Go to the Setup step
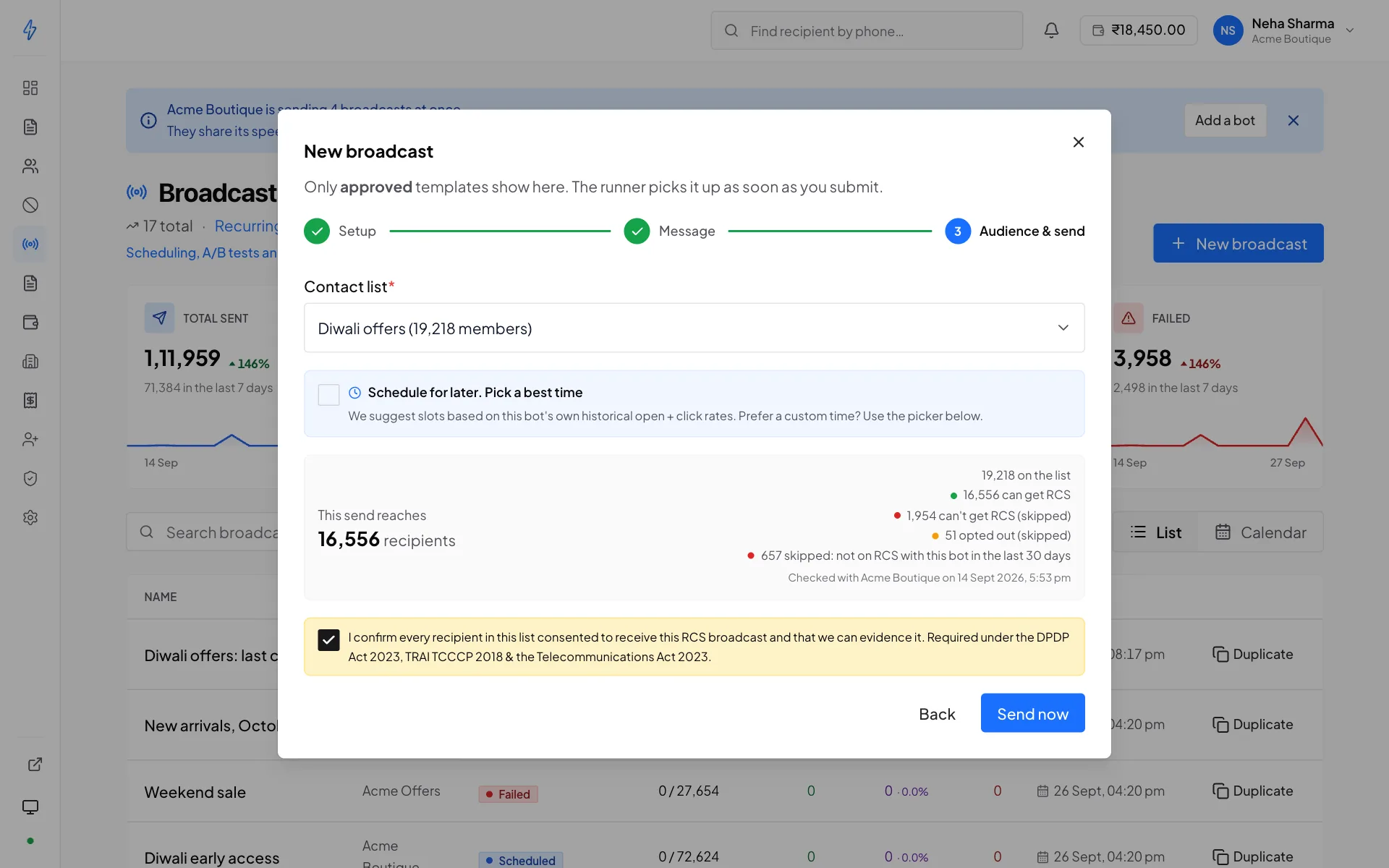 click(x=340, y=231)
